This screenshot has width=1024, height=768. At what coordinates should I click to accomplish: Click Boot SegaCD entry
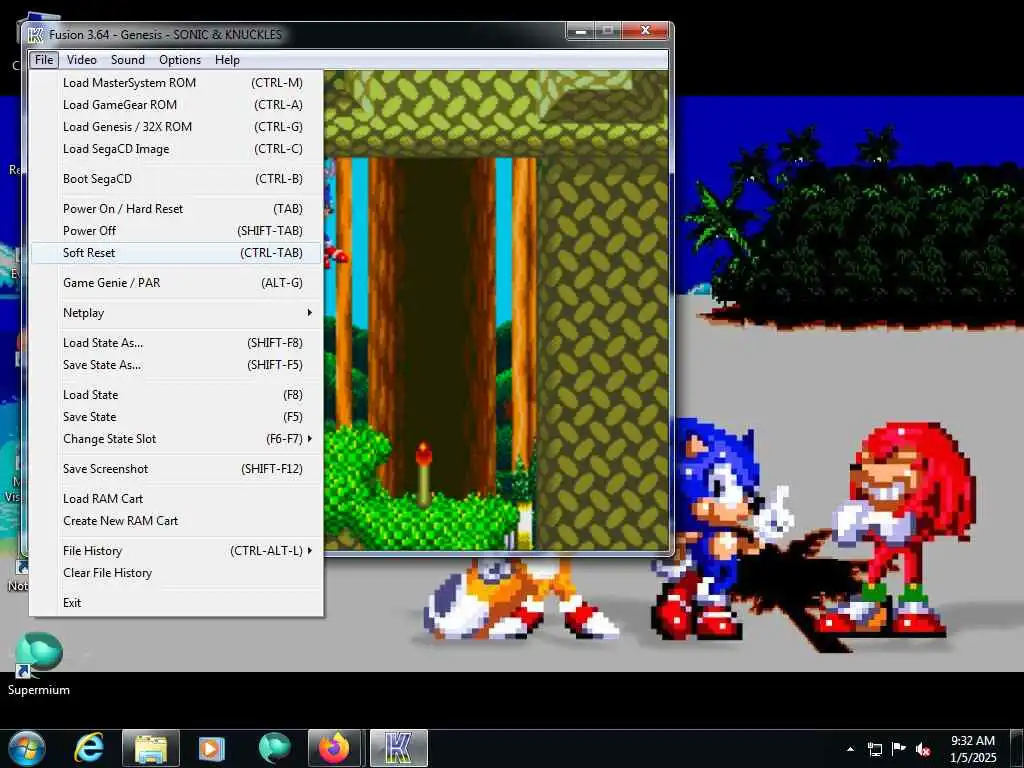[176, 179]
